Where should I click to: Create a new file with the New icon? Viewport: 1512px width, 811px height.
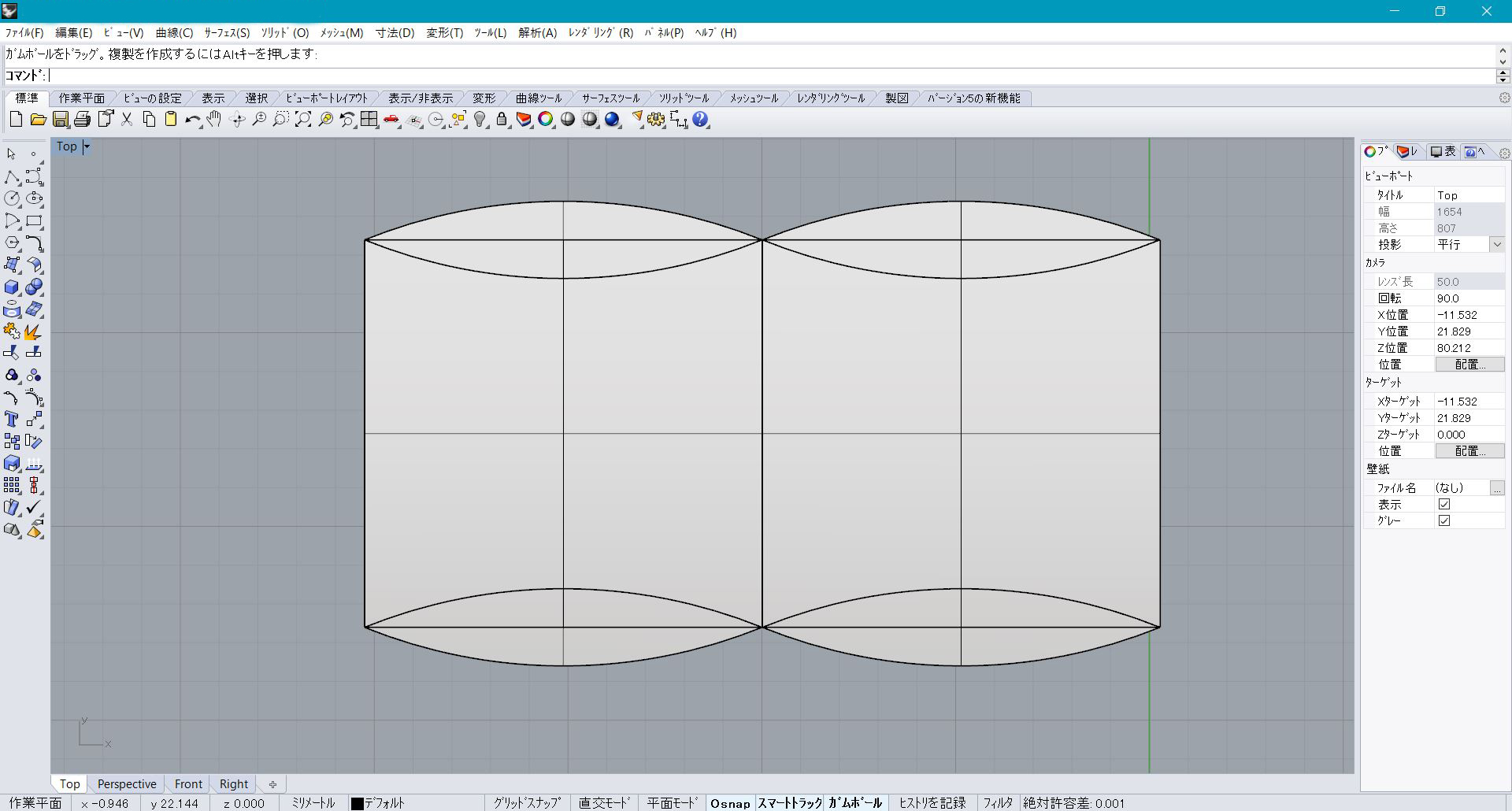click(x=16, y=120)
